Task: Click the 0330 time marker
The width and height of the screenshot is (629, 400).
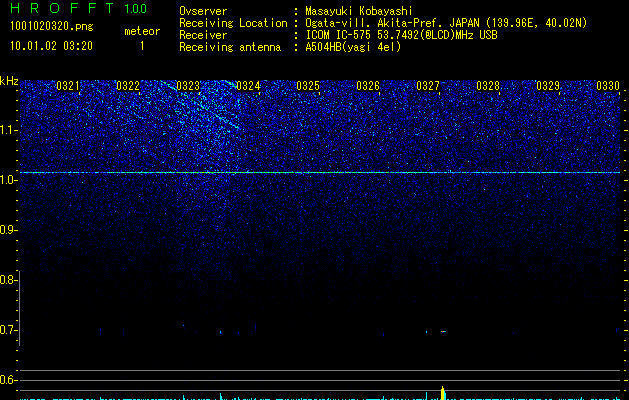Action: click(x=608, y=86)
